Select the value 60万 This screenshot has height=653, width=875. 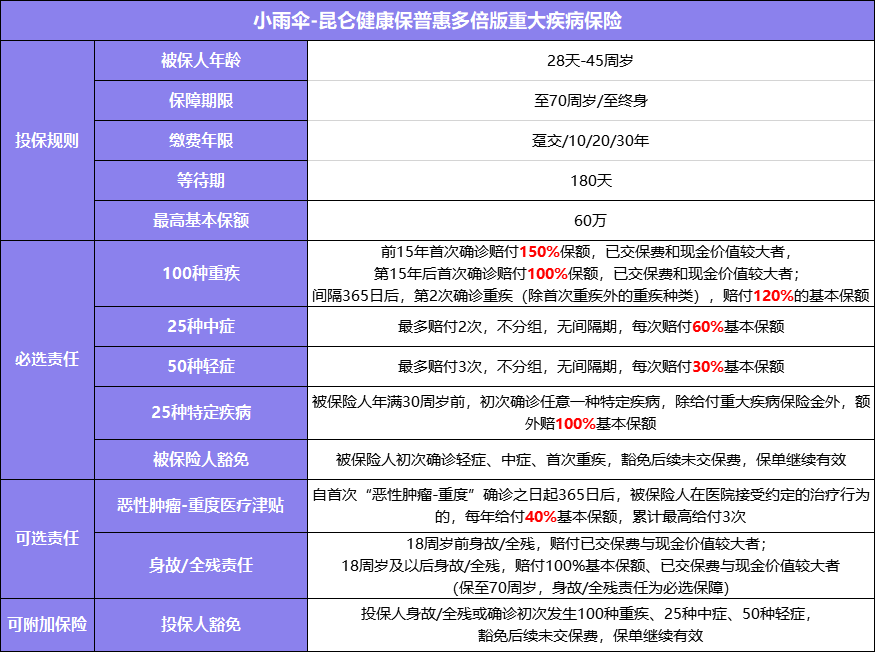[x=590, y=220]
